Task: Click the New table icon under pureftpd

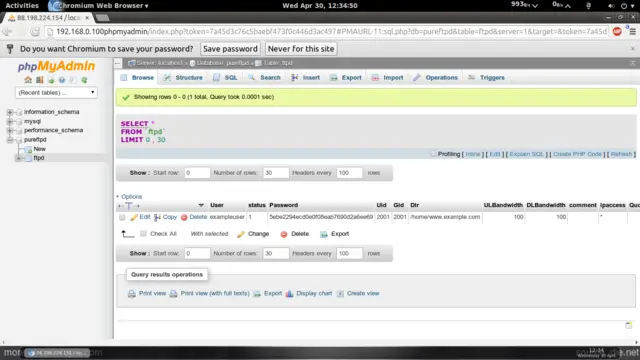Action: pos(28,149)
